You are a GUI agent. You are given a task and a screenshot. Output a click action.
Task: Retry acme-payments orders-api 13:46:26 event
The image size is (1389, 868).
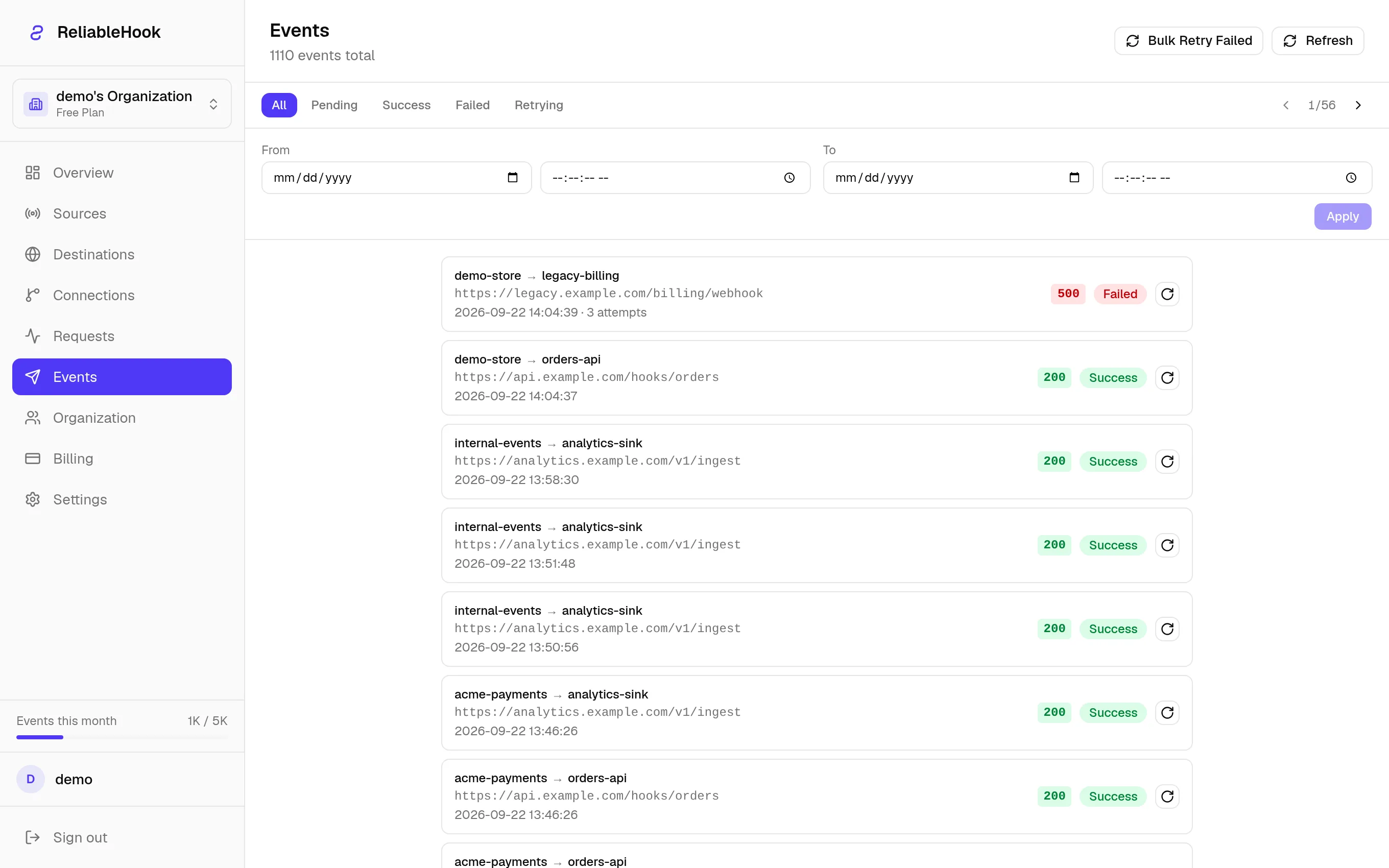click(x=1167, y=796)
